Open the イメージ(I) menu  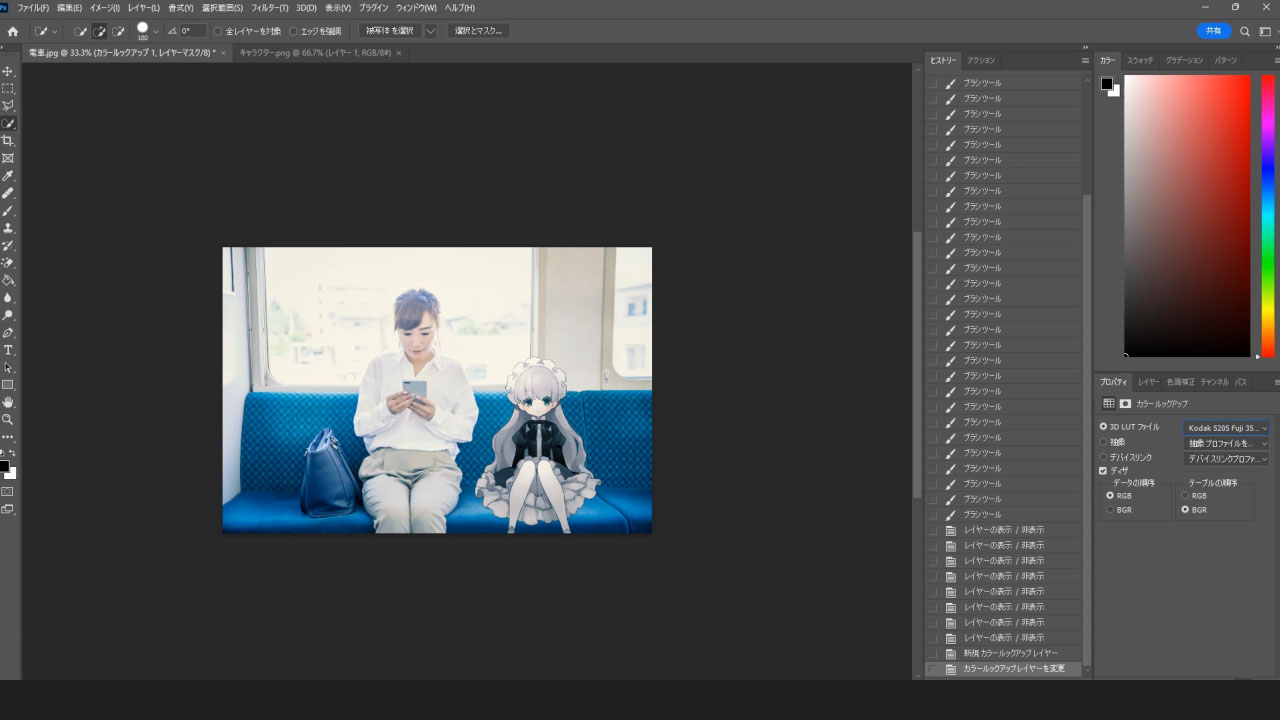[x=105, y=8]
